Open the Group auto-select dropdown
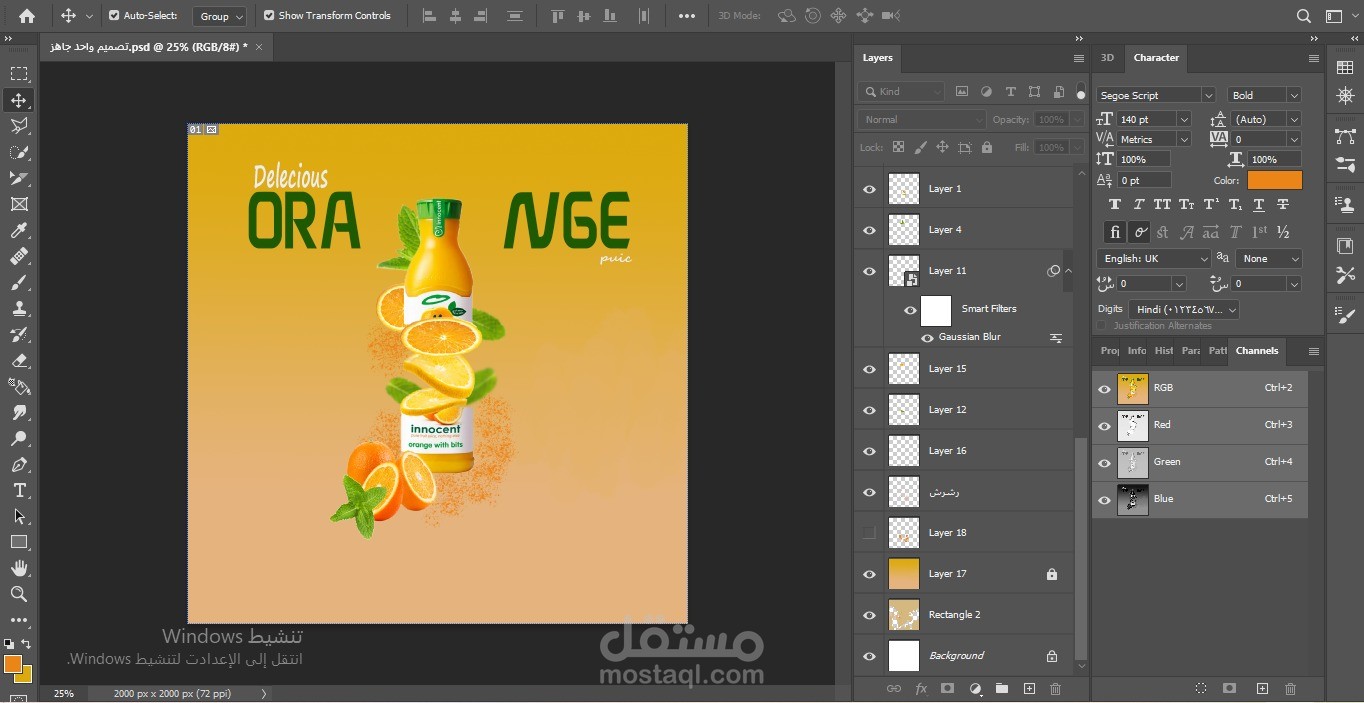 point(219,16)
